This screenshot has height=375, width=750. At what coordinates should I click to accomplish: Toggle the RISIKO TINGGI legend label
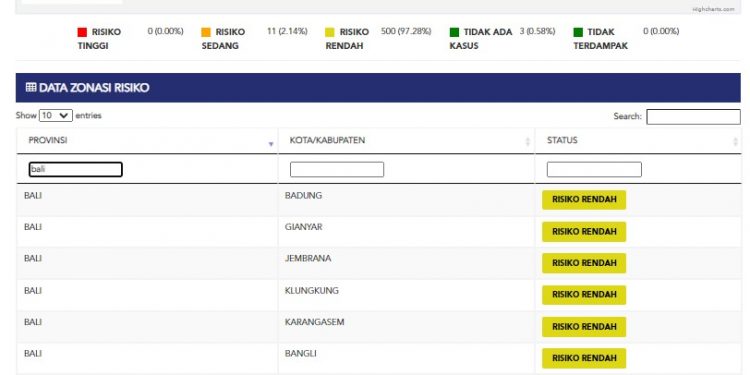99,39
